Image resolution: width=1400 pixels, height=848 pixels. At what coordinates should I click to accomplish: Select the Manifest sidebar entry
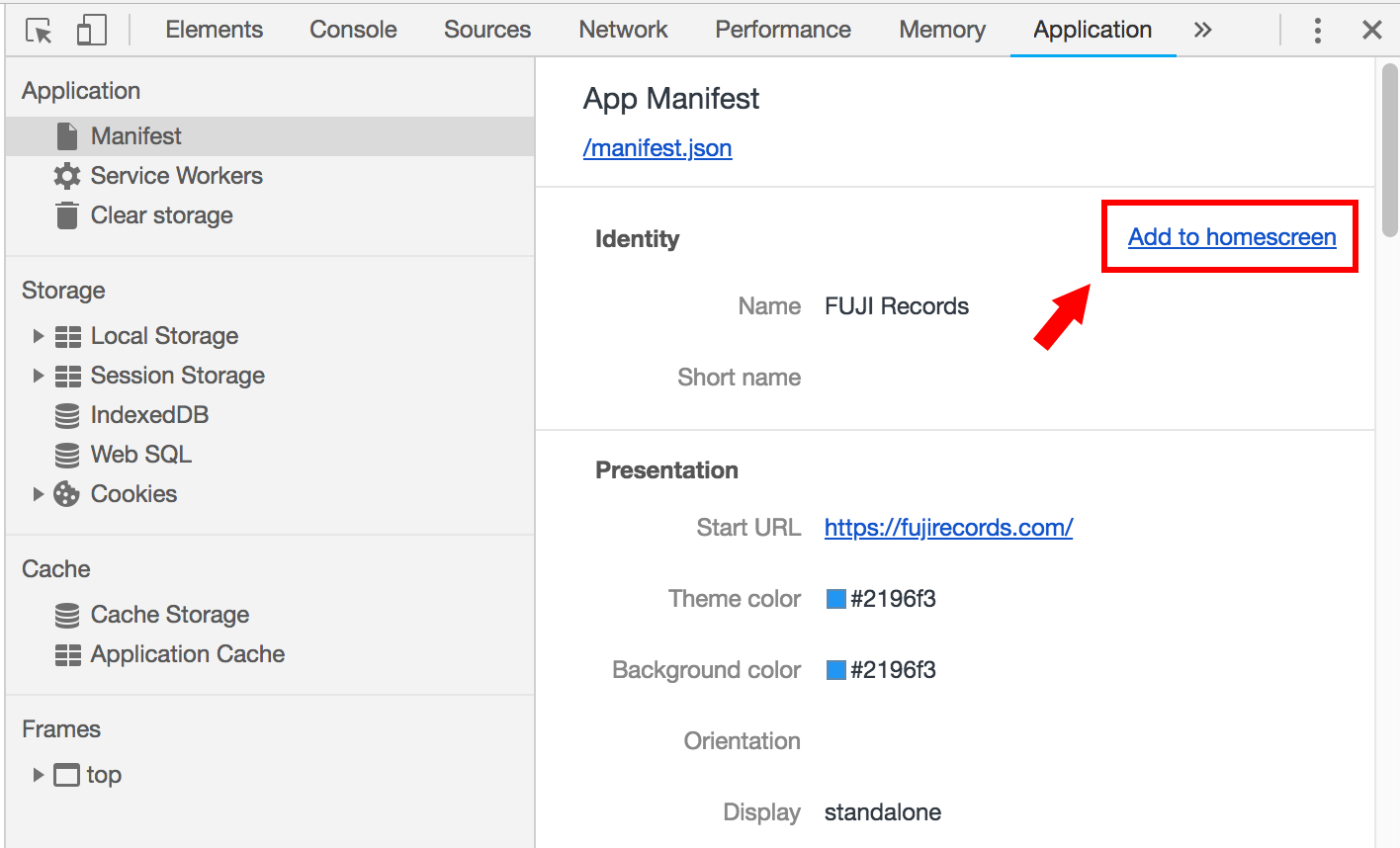270,136
